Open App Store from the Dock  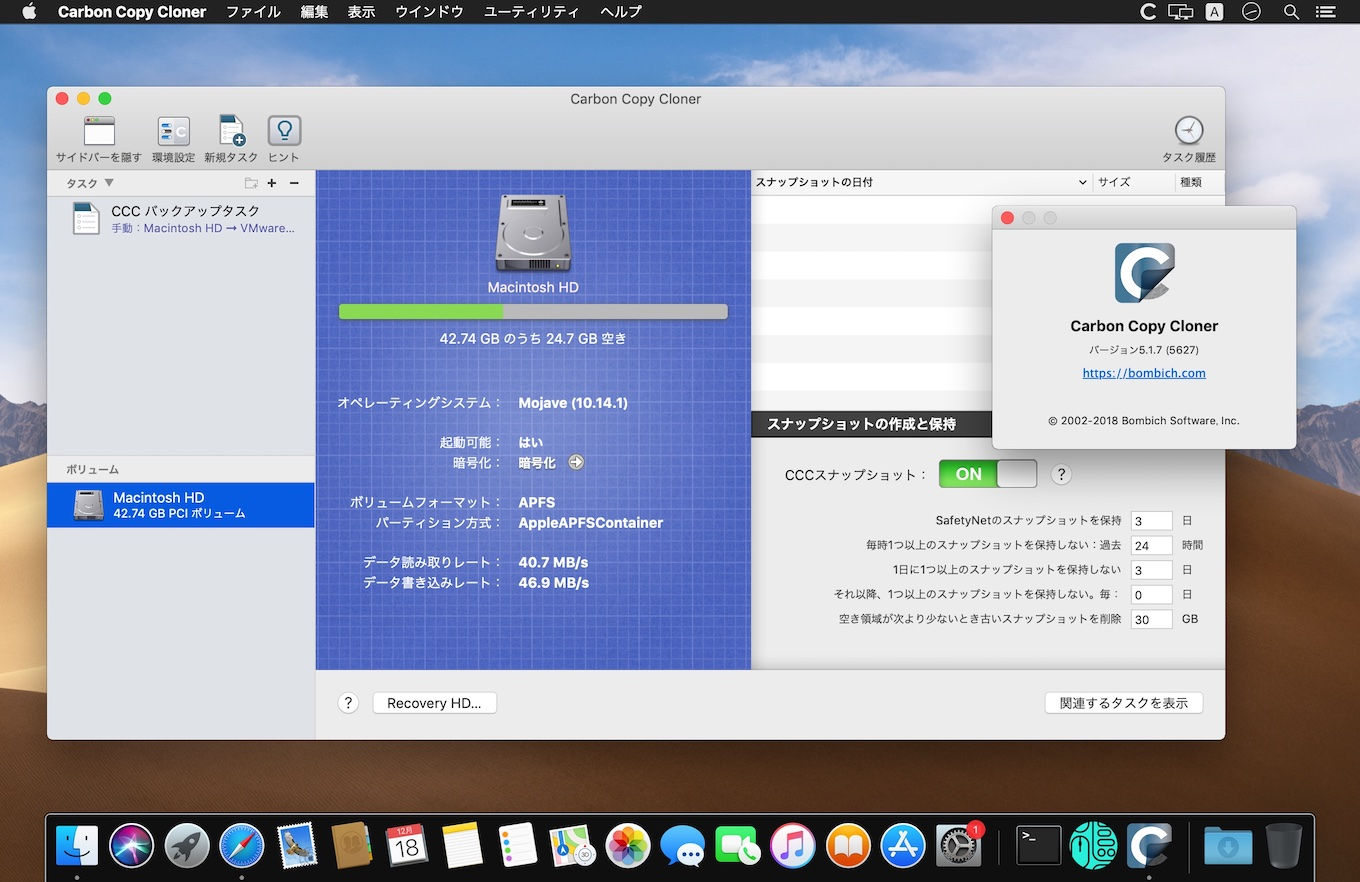[903, 845]
